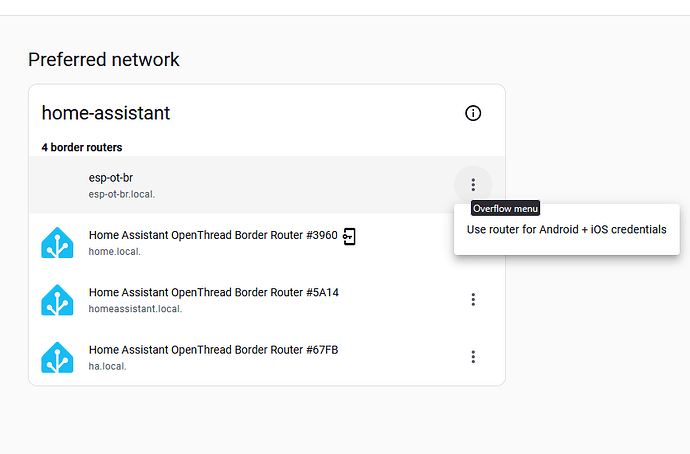Select Use router for Android + iOS credentials
This screenshot has width=690, height=454.
tap(566, 229)
